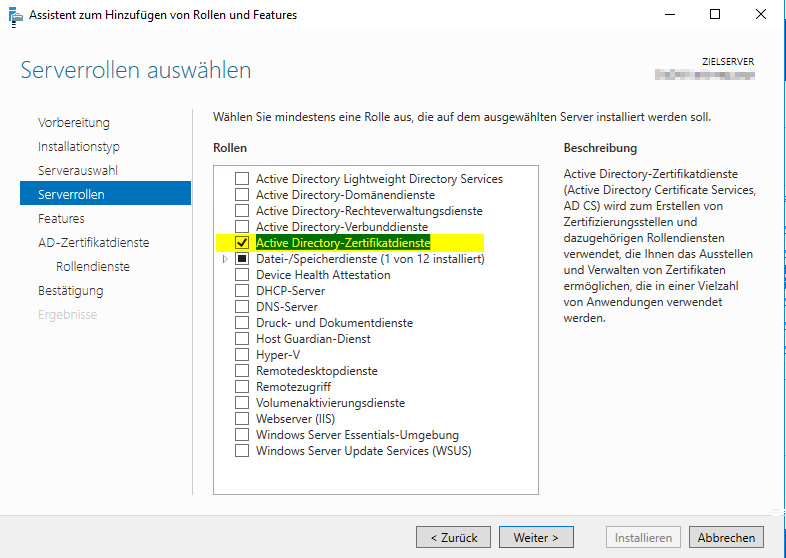Screen dimensions: 786x558
Task: Check Active Directory-Domänendienste checkbox
Action: [242, 195]
